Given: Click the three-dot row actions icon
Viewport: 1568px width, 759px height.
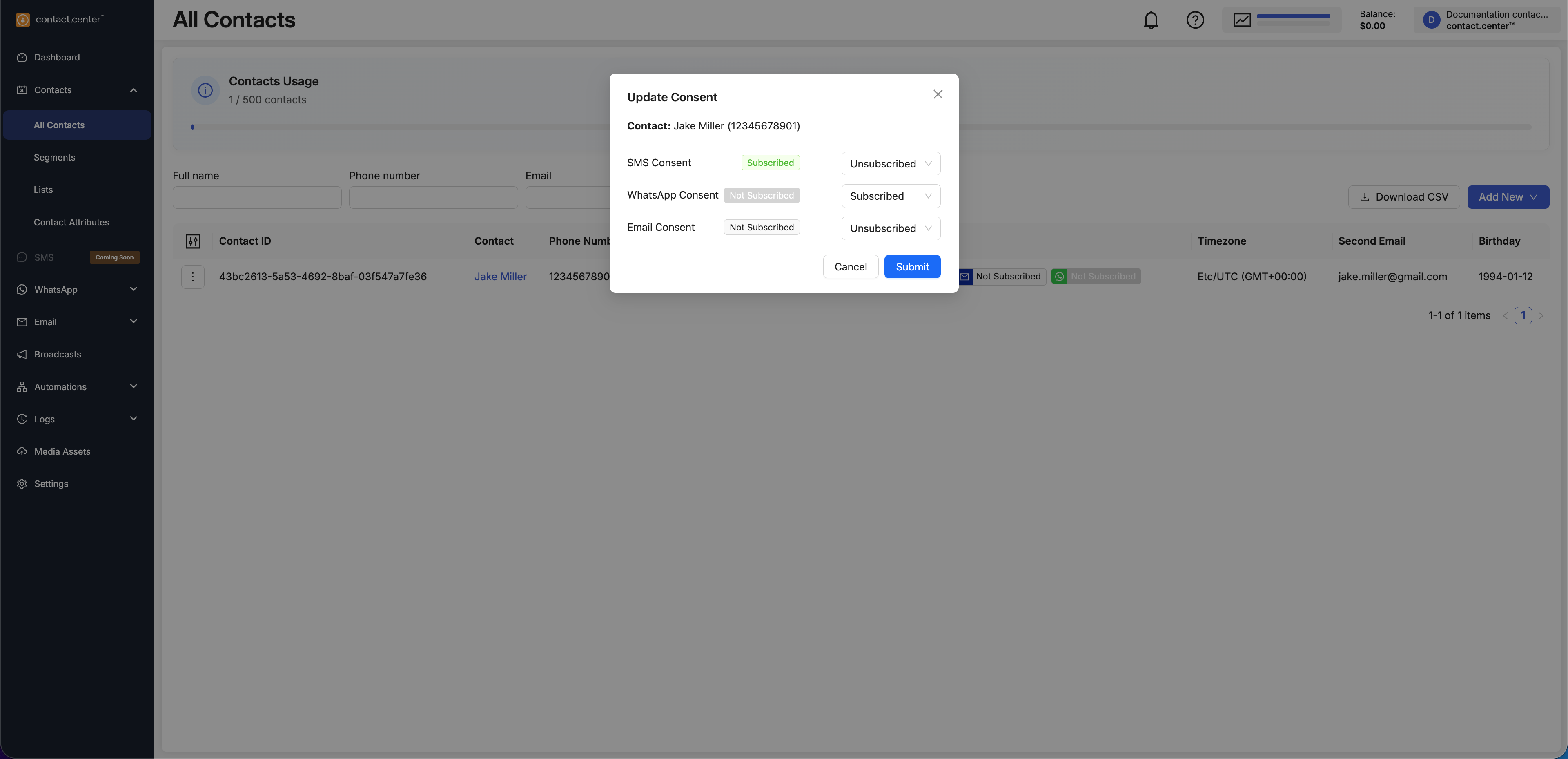Looking at the screenshot, I should click(193, 277).
